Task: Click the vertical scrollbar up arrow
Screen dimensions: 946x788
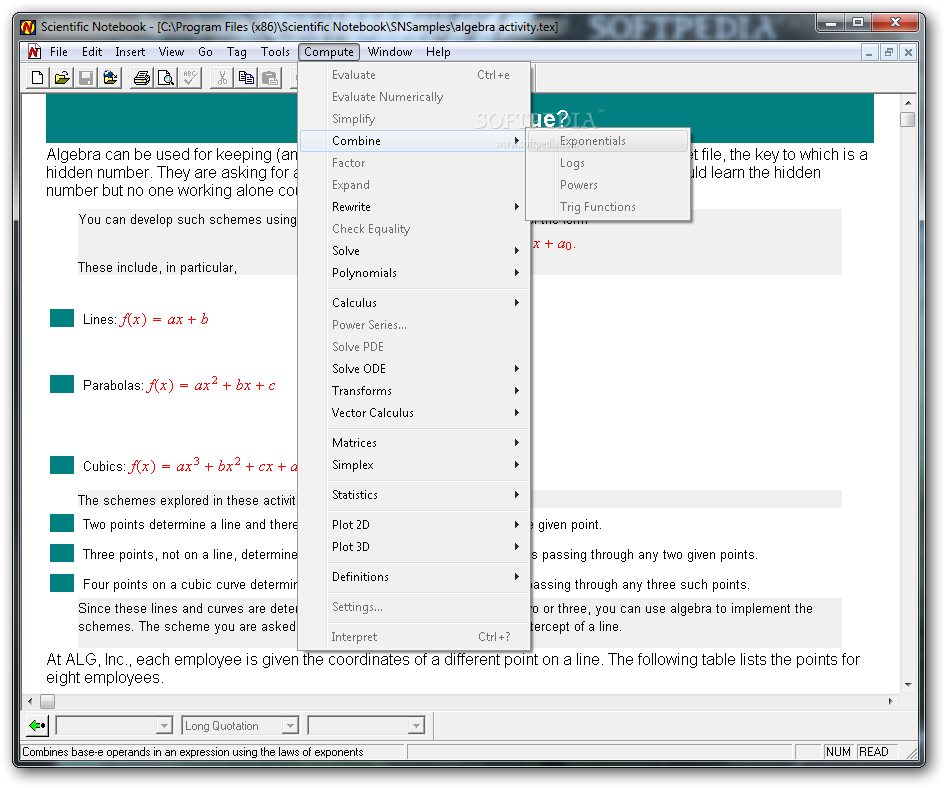Action: (907, 103)
